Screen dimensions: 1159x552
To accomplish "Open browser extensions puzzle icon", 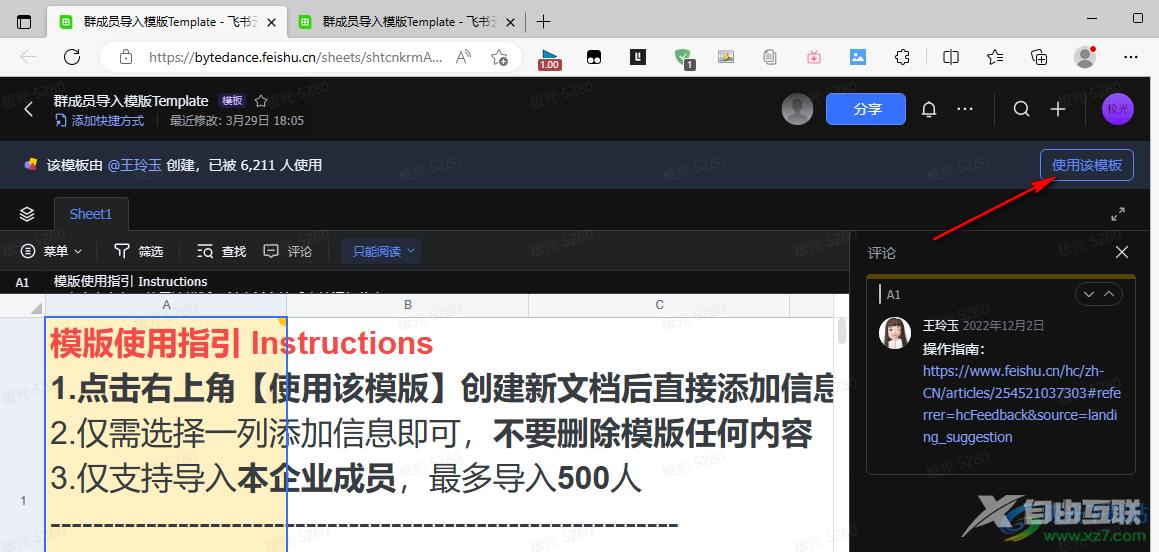I will pos(902,57).
